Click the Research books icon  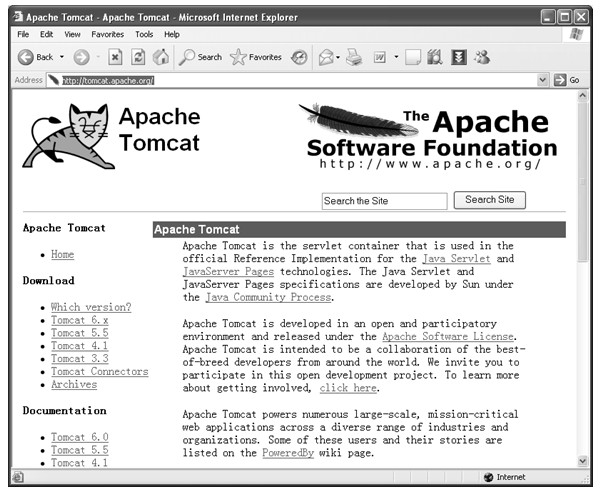click(435, 57)
